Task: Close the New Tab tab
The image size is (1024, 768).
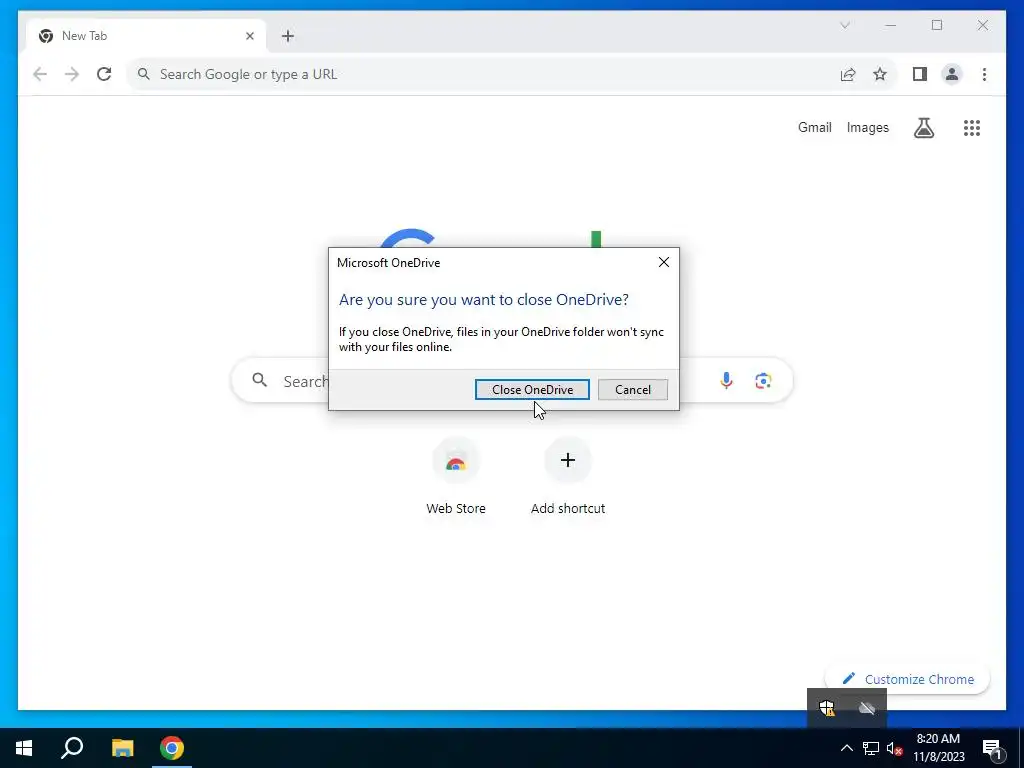Action: [x=249, y=36]
